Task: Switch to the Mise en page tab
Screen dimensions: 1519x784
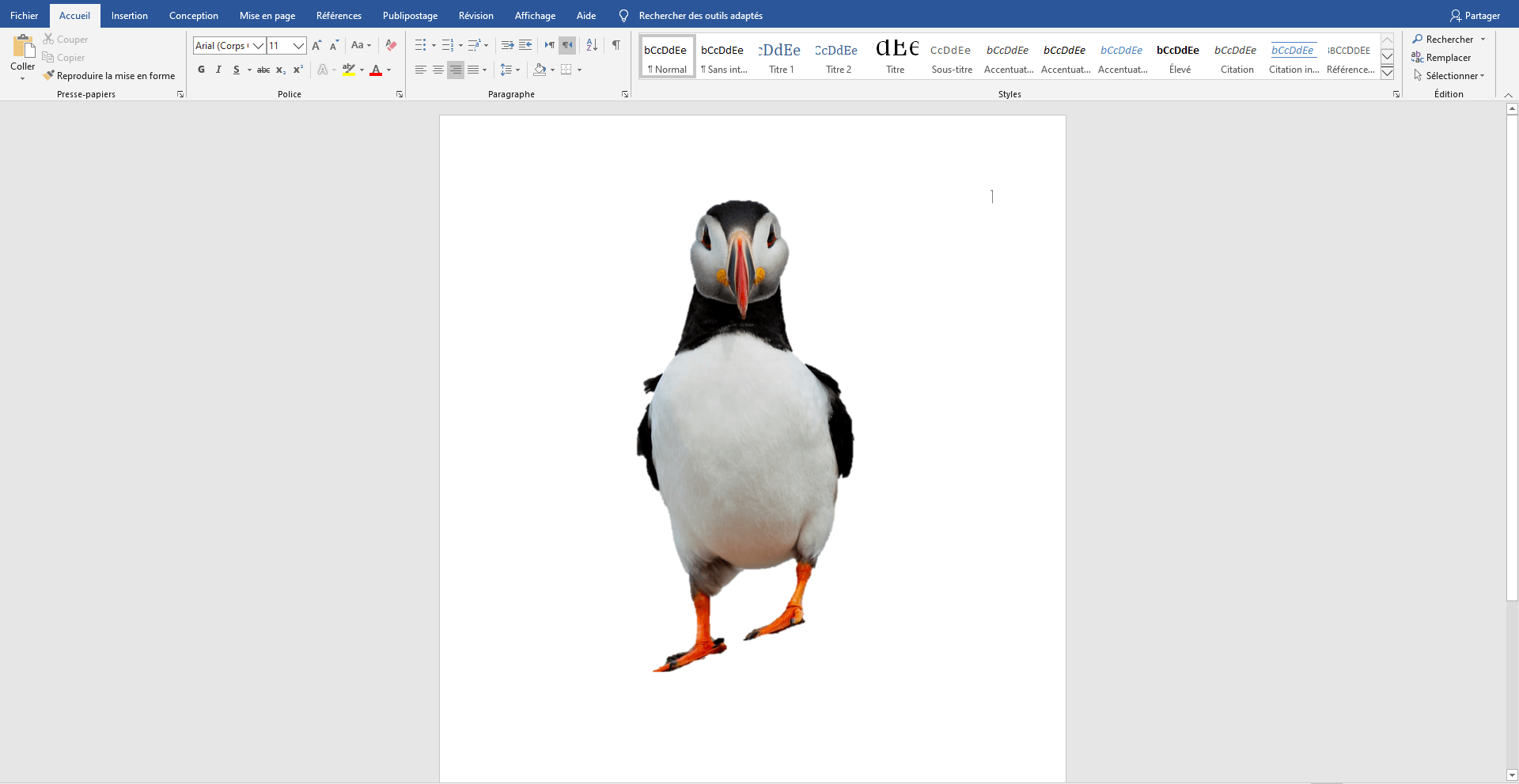Action: (x=267, y=16)
